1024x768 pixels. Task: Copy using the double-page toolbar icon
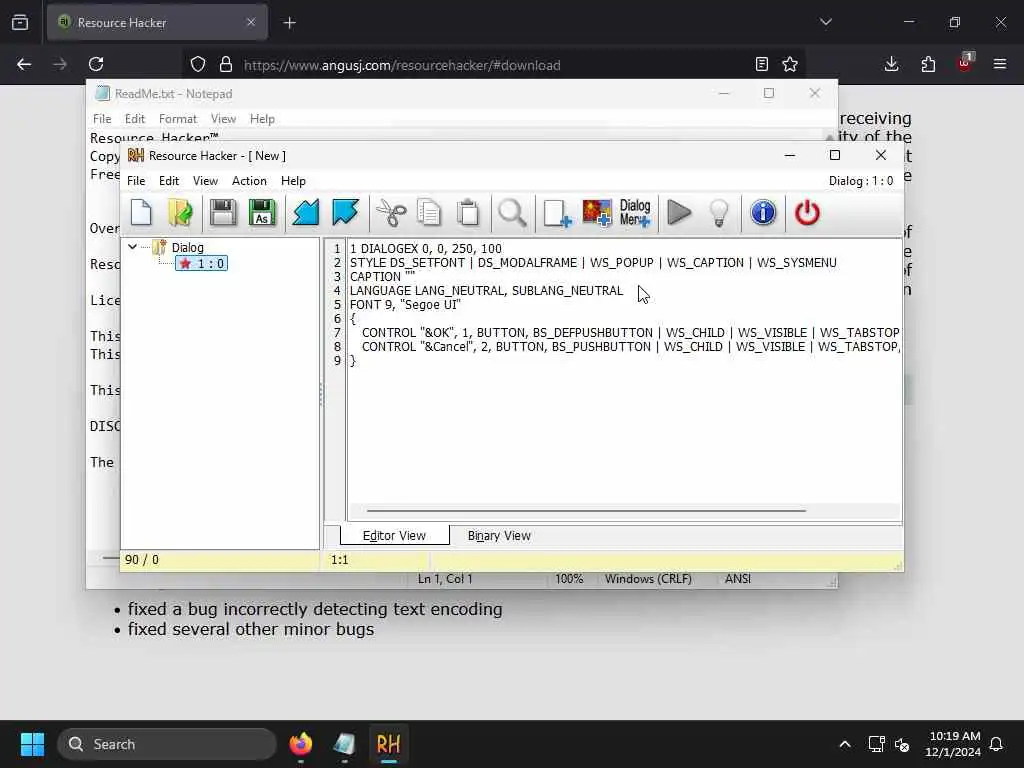point(429,213)
